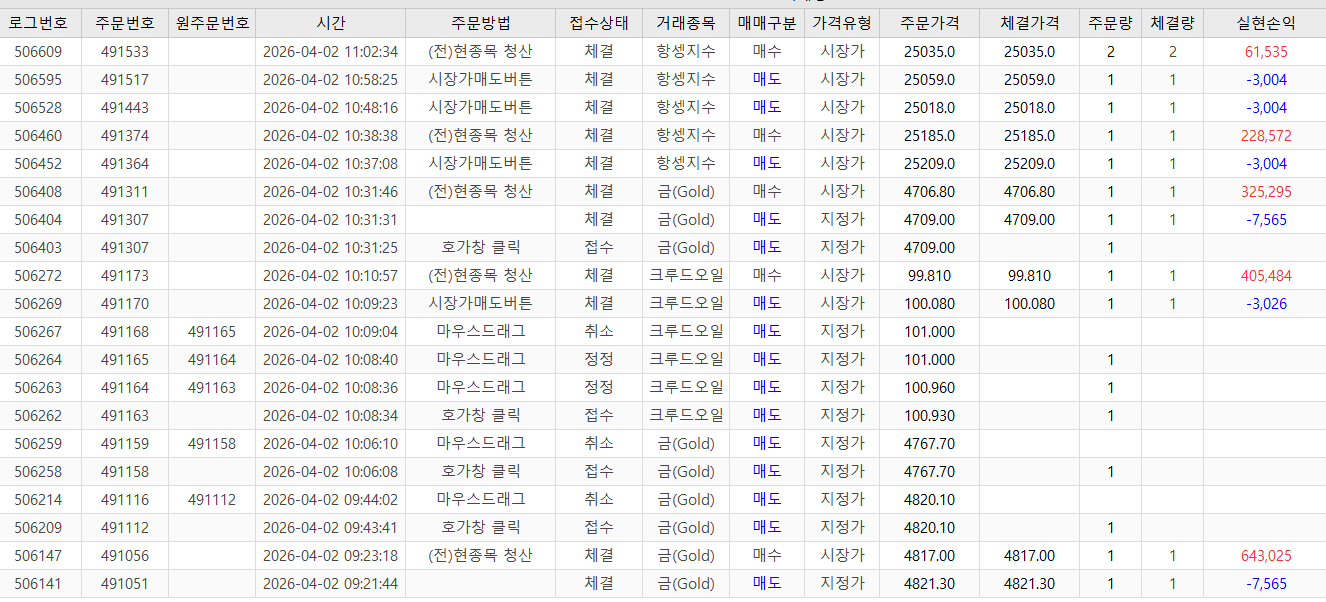Viewport: 1326px width, 602px height.
Task: Select log number 506528 row
Action: 663,108
